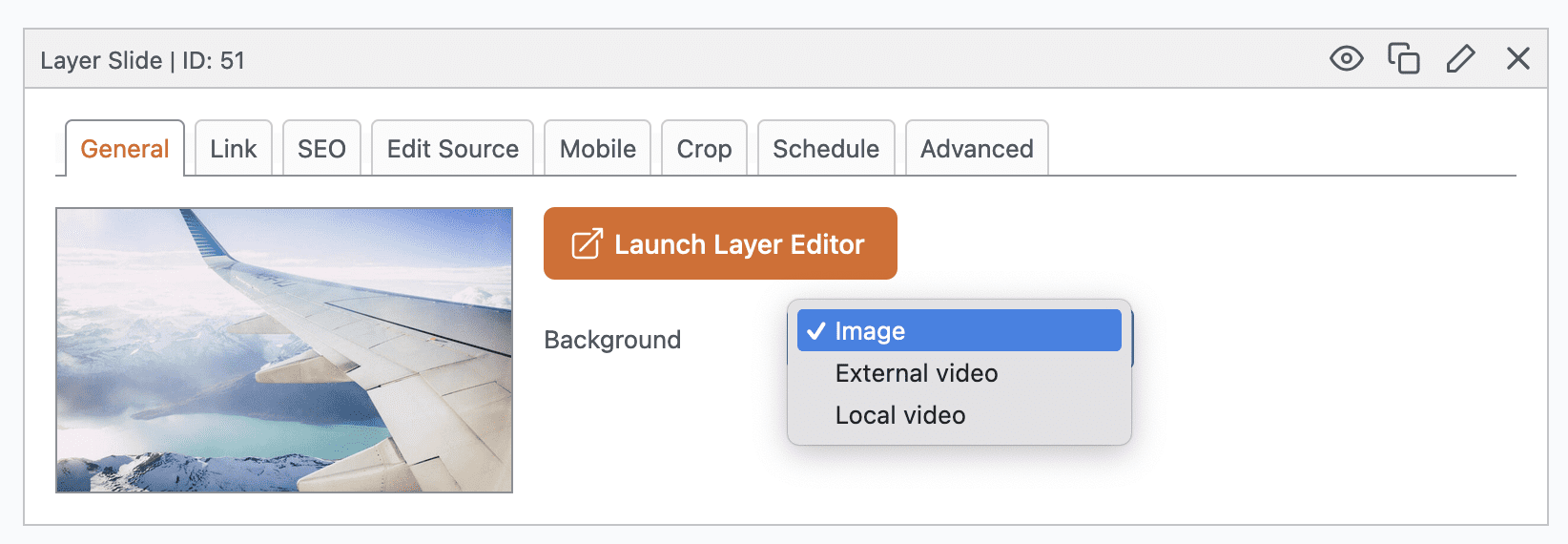Open the Link tab
The image size is (1568, 544).
tap(234, 149)
